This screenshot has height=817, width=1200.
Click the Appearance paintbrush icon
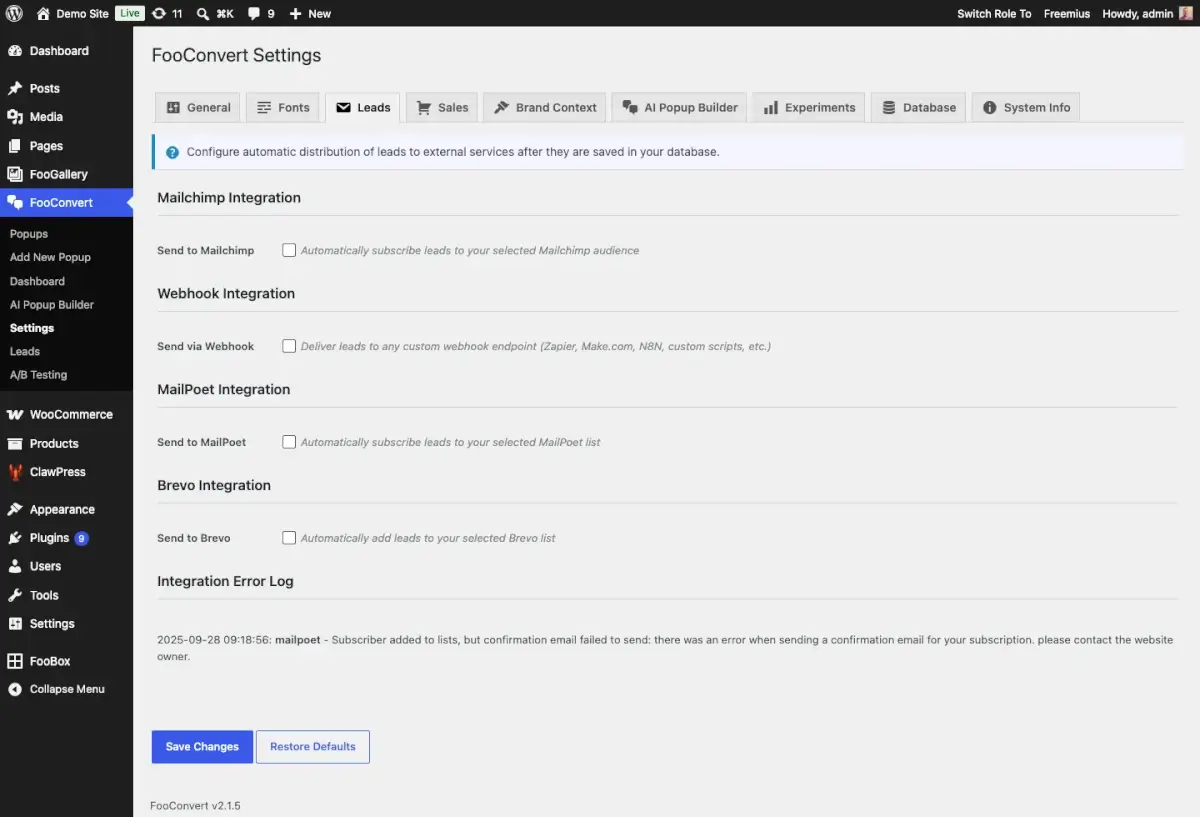point(15,509)
